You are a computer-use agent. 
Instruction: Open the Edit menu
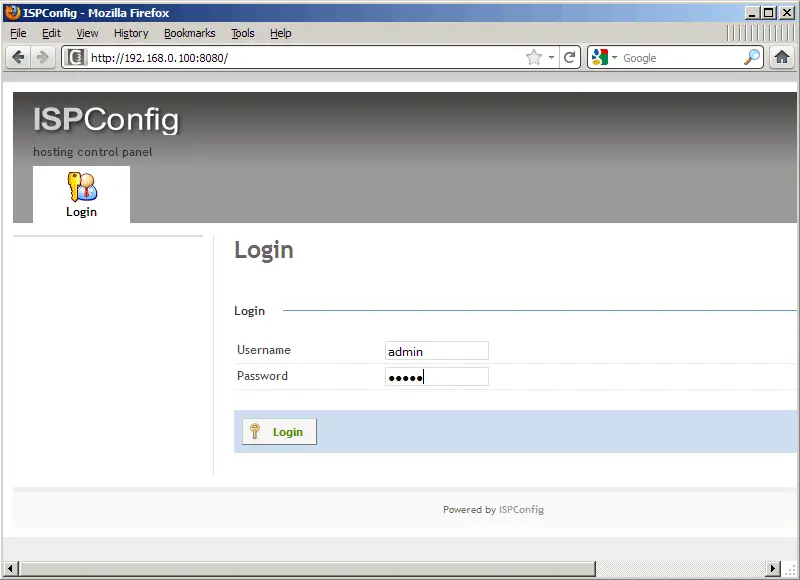click(x=51, y=33)
